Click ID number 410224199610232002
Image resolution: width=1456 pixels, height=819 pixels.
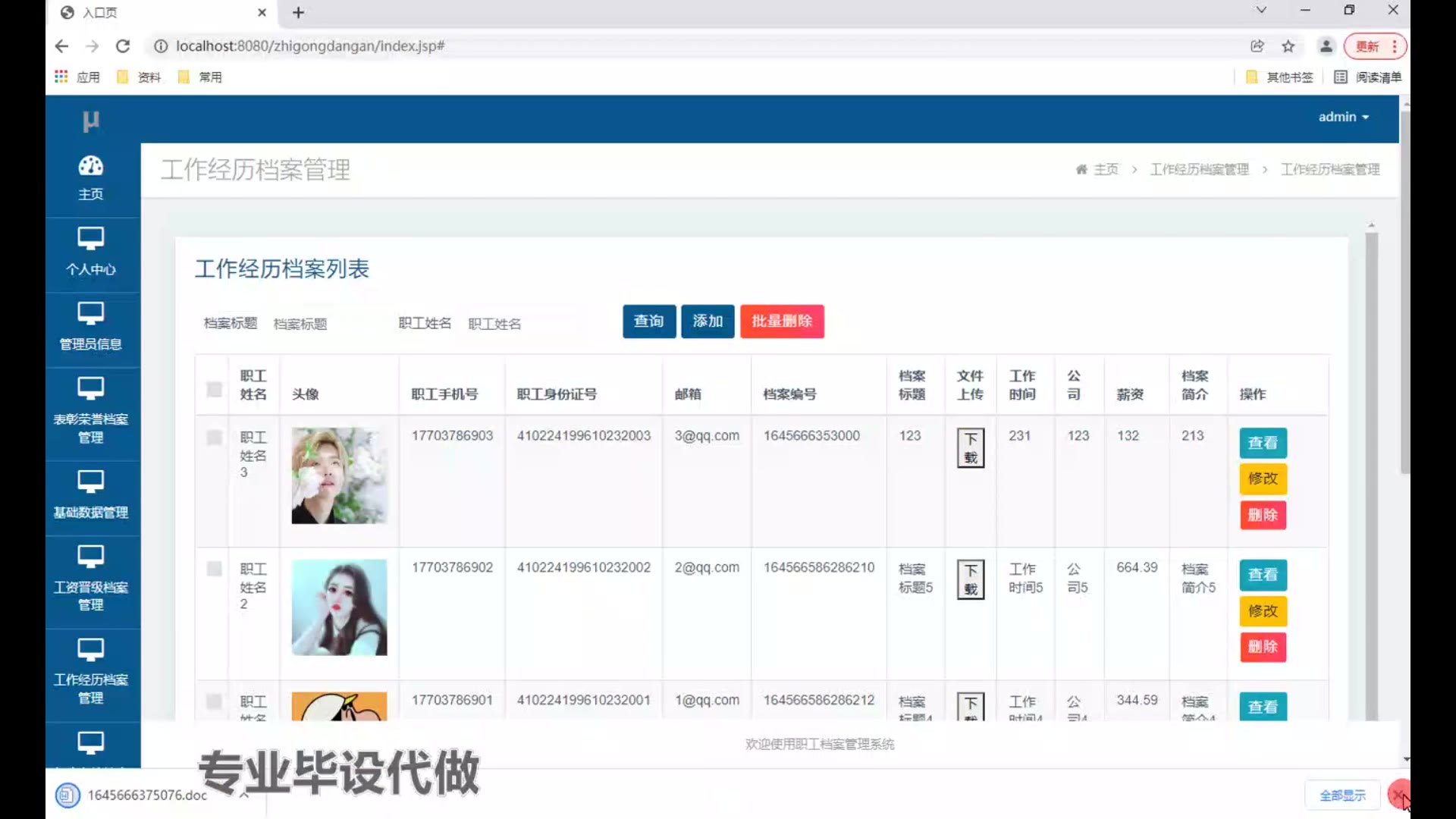[584, 567]
